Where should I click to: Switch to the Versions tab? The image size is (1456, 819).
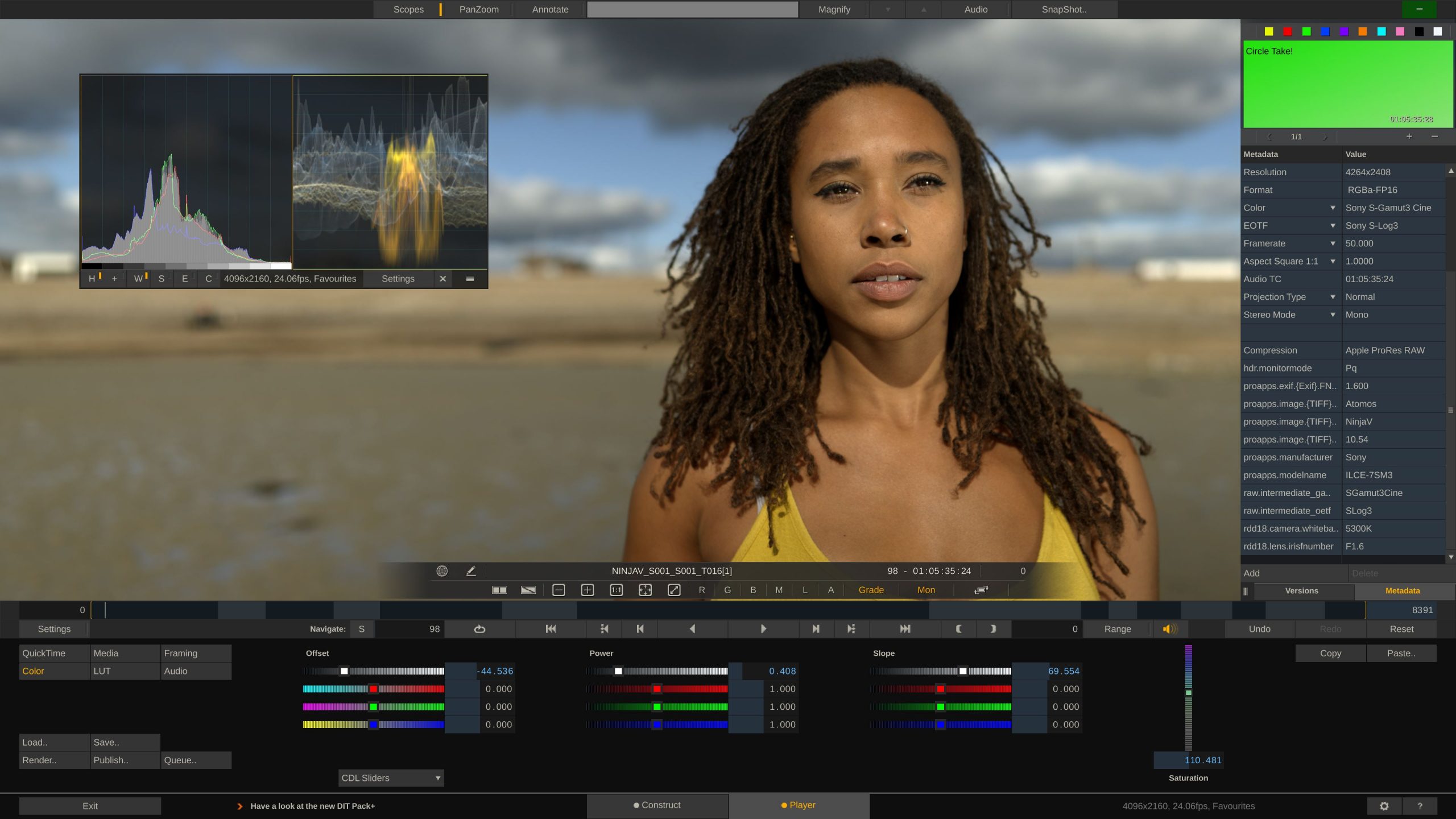1302,590
